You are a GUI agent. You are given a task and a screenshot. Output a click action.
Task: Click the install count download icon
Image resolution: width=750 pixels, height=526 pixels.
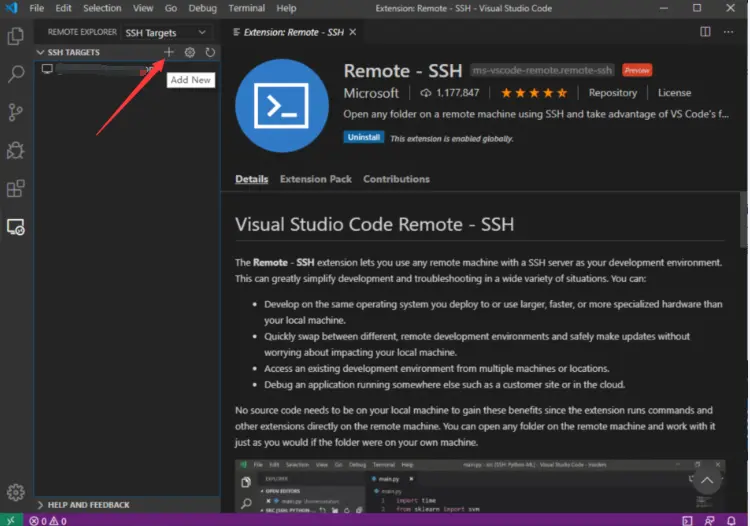click(426, 93)
